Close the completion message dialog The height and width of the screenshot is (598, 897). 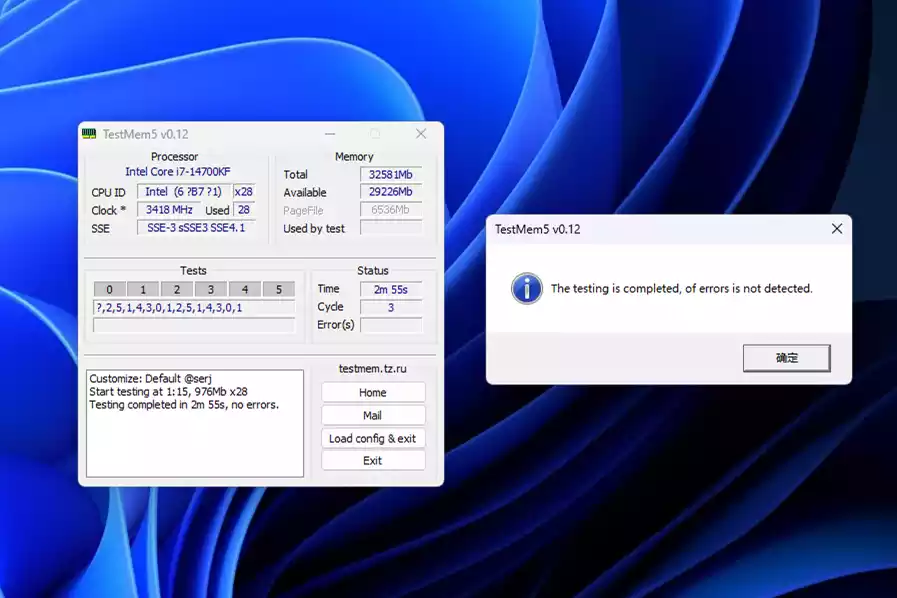tap(836, 229)
